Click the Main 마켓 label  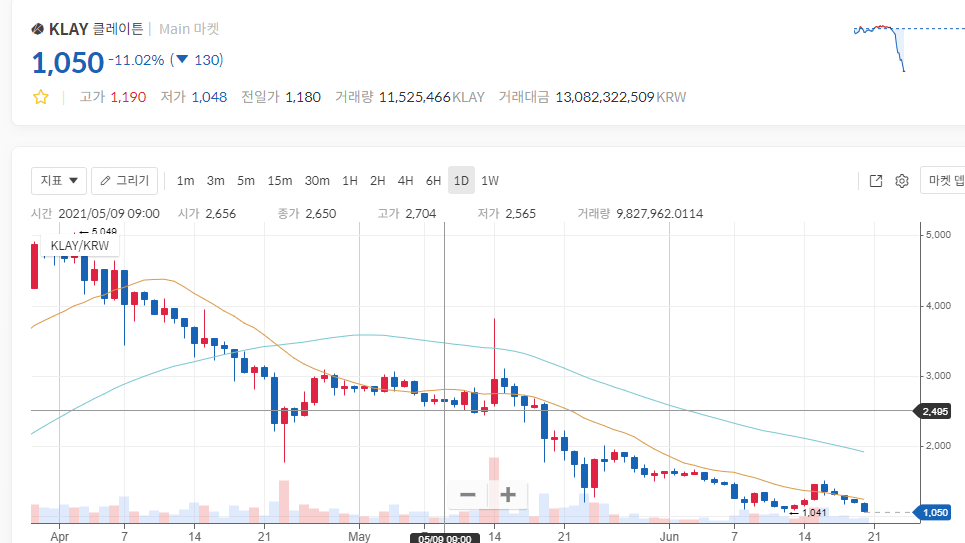(189, 29)
